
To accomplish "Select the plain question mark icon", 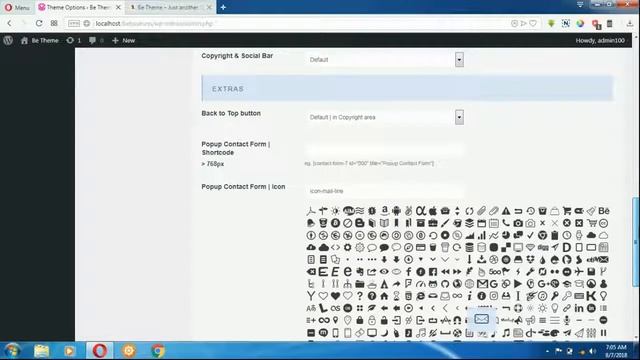I will (x=360, y=296).
